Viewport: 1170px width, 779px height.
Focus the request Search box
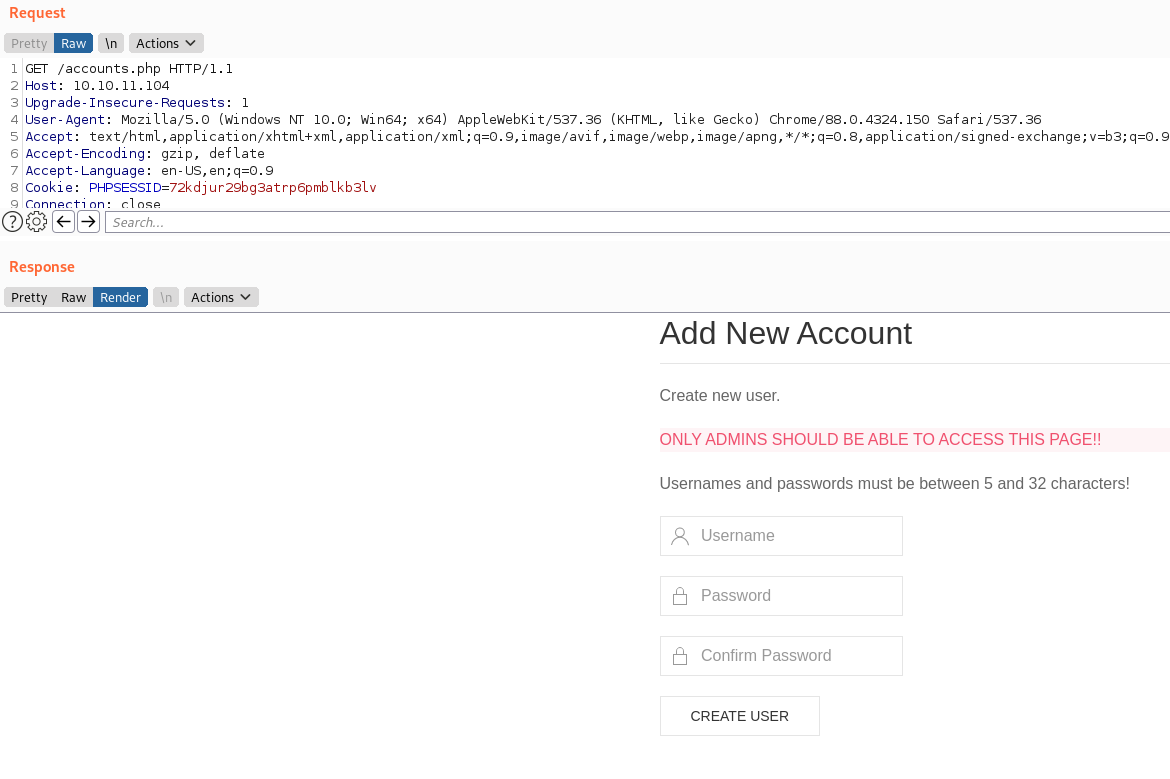[636, 222]
